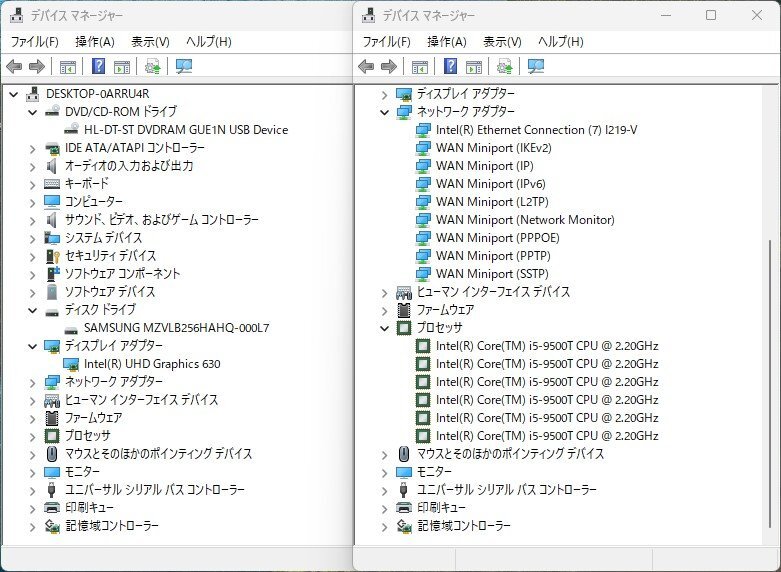Select WAN Miniport (Network Monitor) device
The height and width of the screenshot is (572, 781).
tap(525, 220)
